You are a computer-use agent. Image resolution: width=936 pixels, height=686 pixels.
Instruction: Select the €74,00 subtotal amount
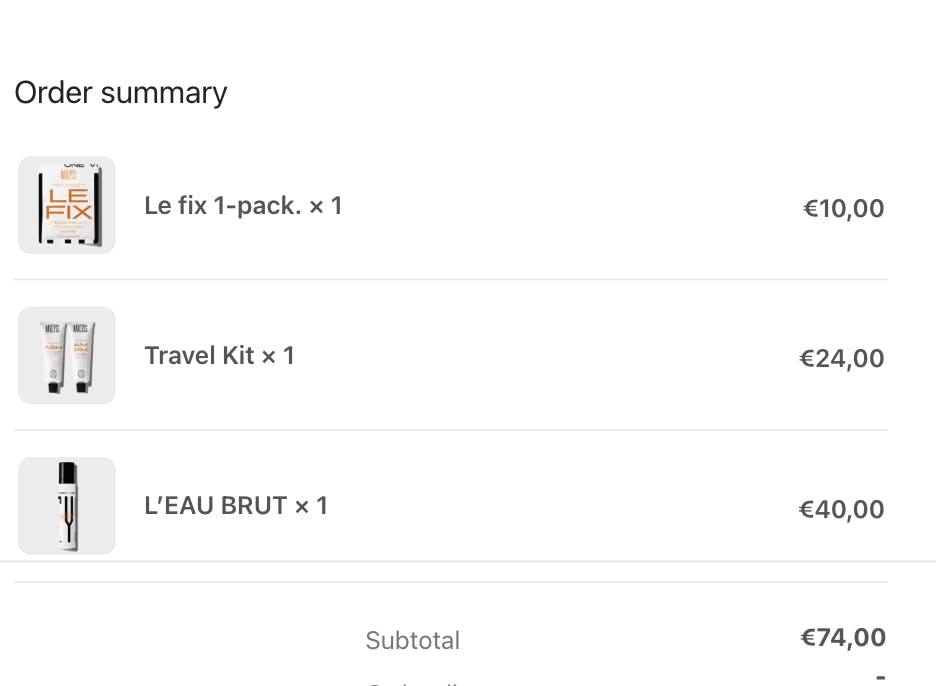(x=843, y=638)
